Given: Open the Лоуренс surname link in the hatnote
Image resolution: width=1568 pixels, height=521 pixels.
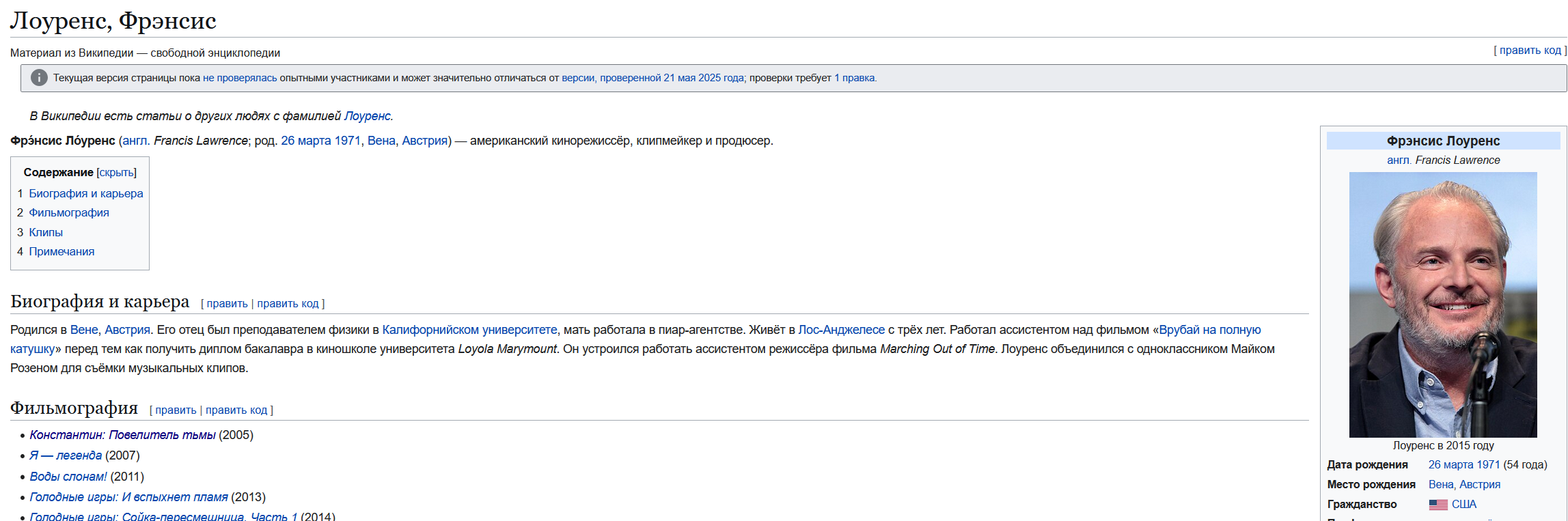Looking at the screenshot, I should (368, 116).
